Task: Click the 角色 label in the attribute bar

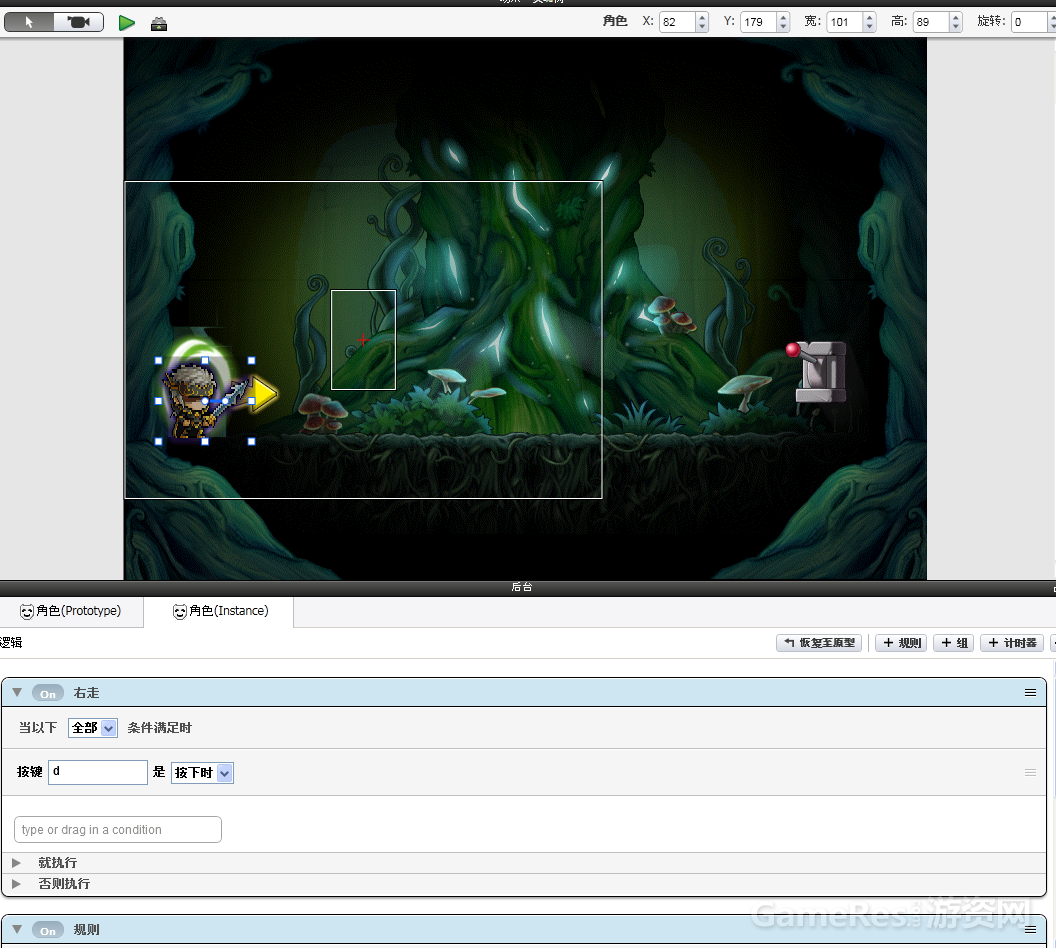Action: pyautogui.click(x=615, y=21)
